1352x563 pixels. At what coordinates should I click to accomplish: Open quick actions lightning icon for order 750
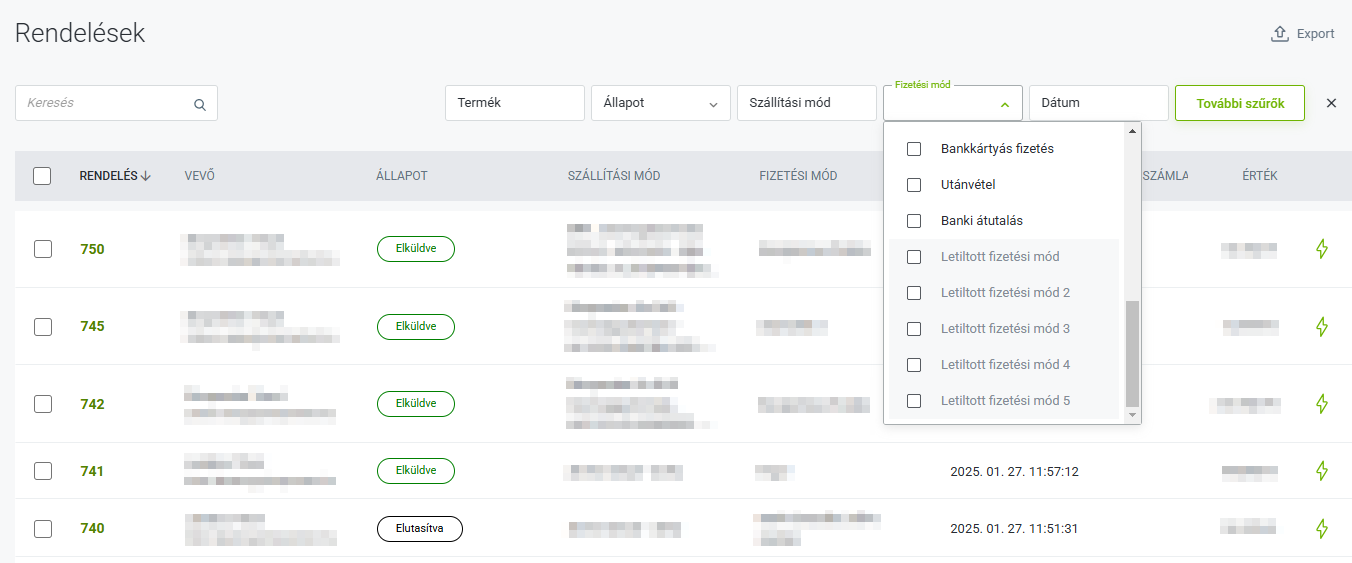(x=1322, y=249)
